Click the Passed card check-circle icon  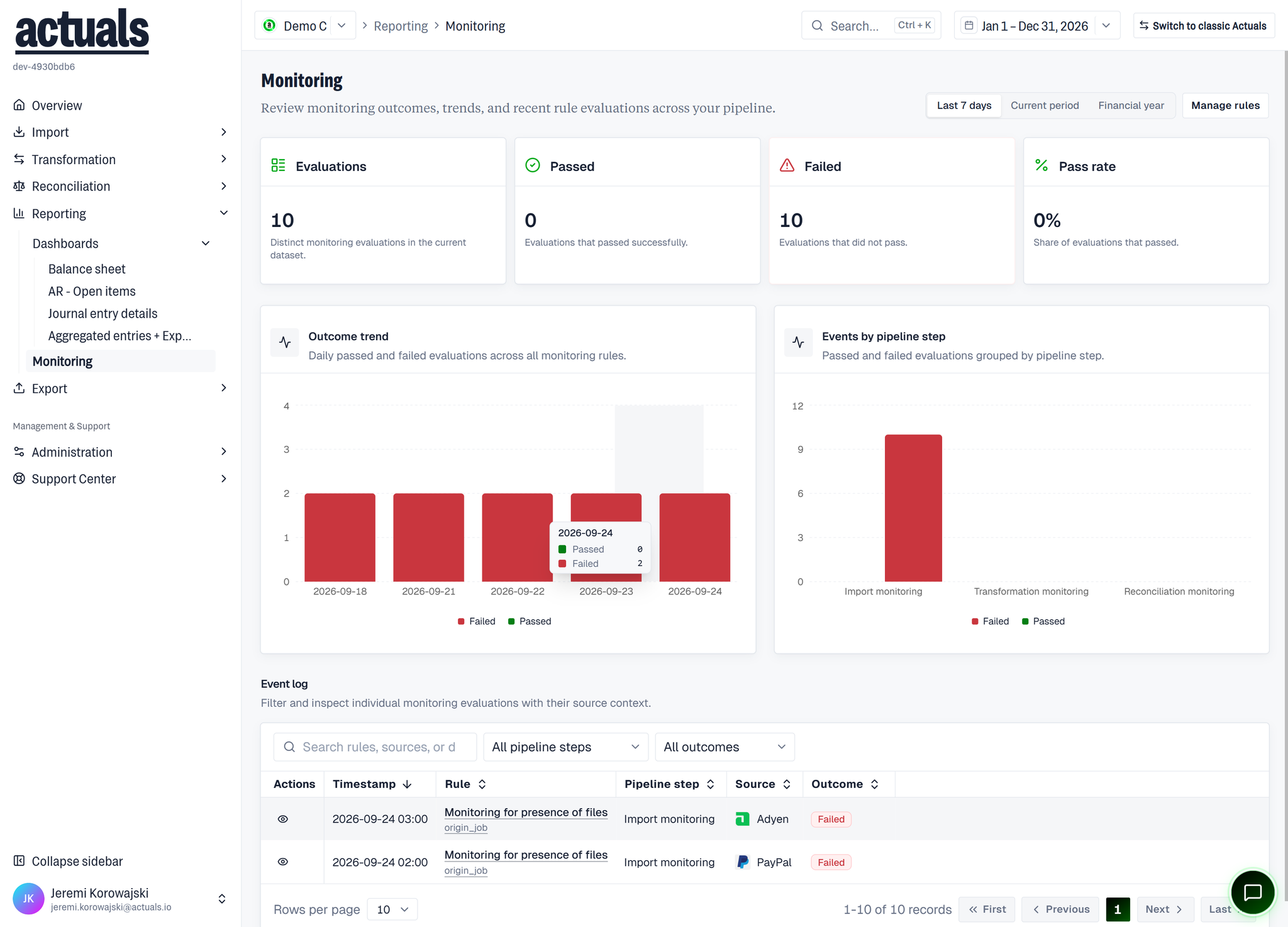click(533, 165)
